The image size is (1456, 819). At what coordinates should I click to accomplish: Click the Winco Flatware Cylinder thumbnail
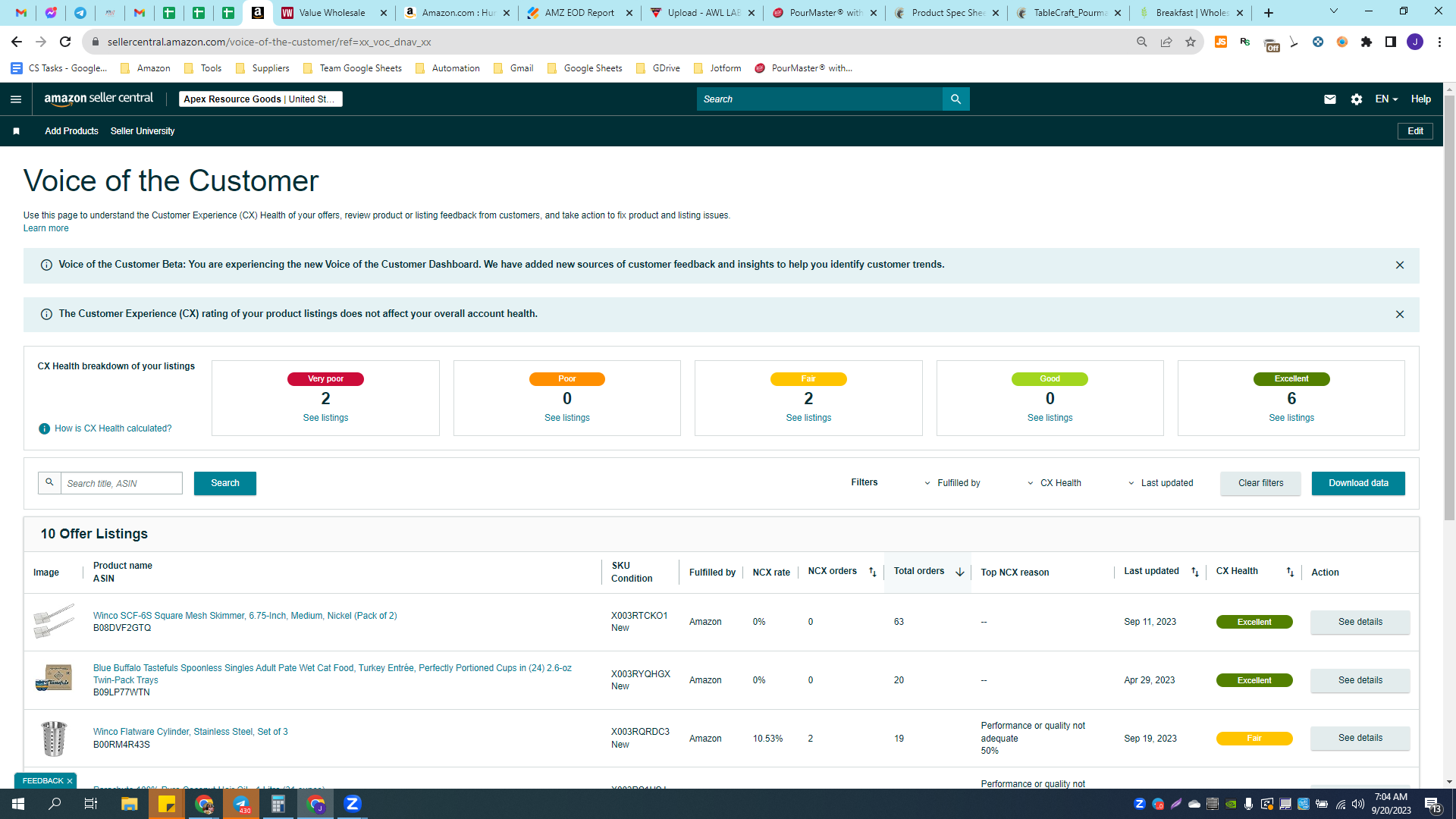click(54, 739)
